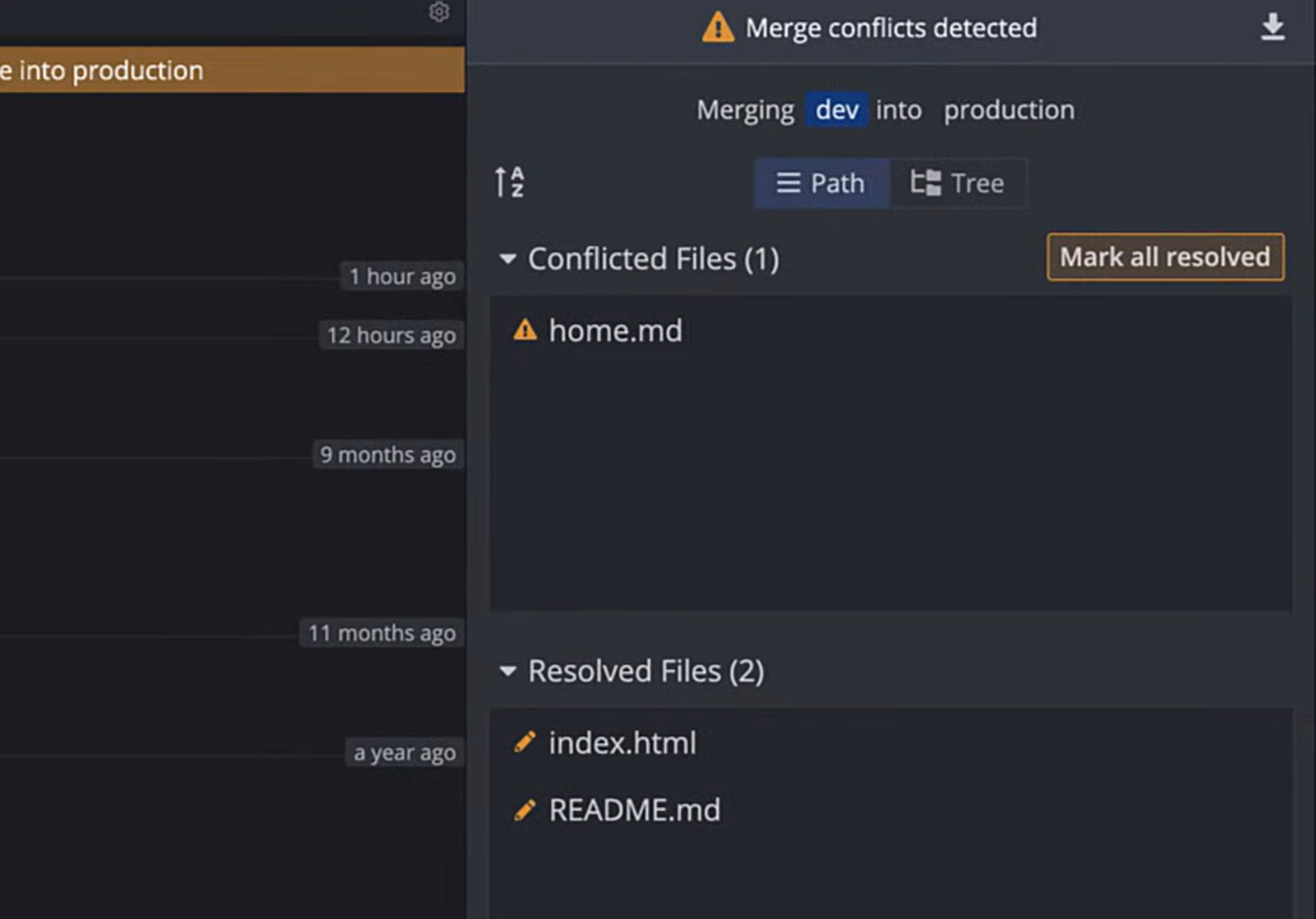Click the dev branch label
Image resolution: width=1316 pixels, height=919 pixels.
[x=836, y=110]
